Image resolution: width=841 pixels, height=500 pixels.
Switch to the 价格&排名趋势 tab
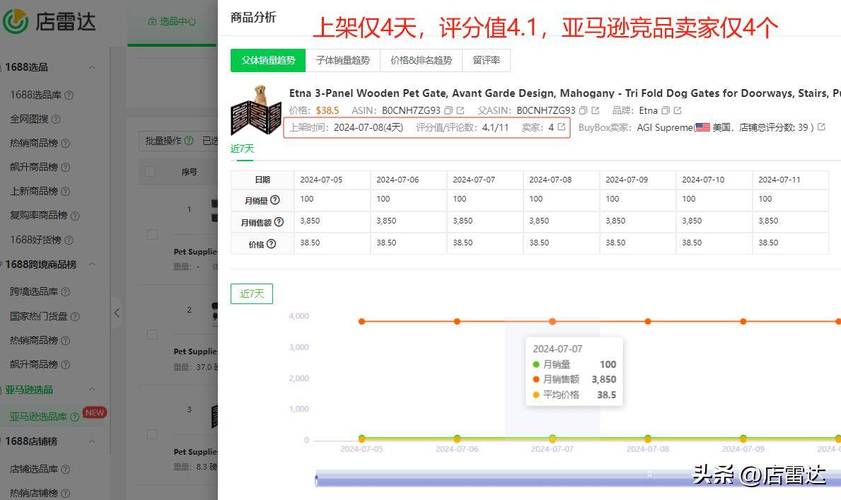(421, 60)
